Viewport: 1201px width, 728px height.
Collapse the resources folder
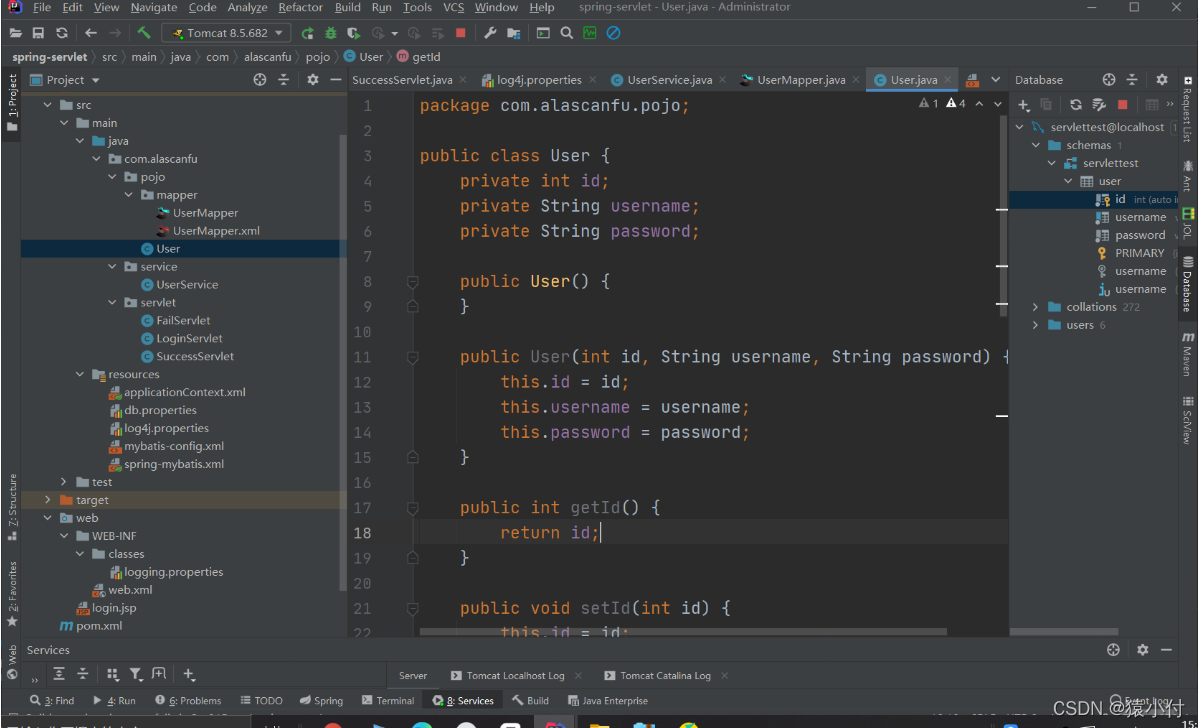[x=81, y=374]
